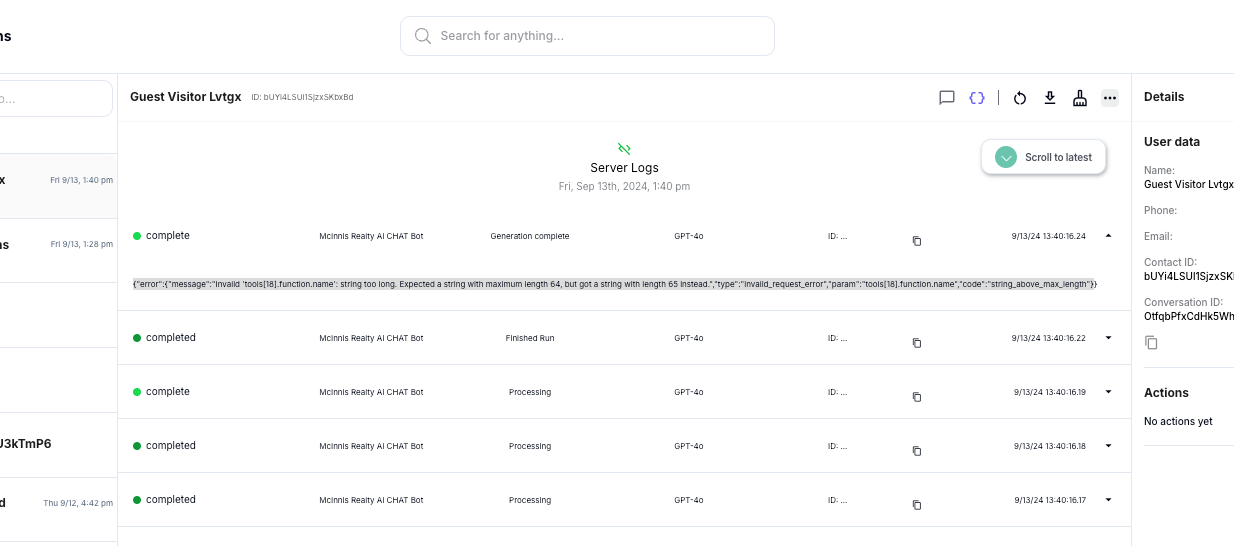Expand the 13:40:16.18 Processing log entry
The width and height of the screenshot is (1234, 546).
(x=1108, y=446)
